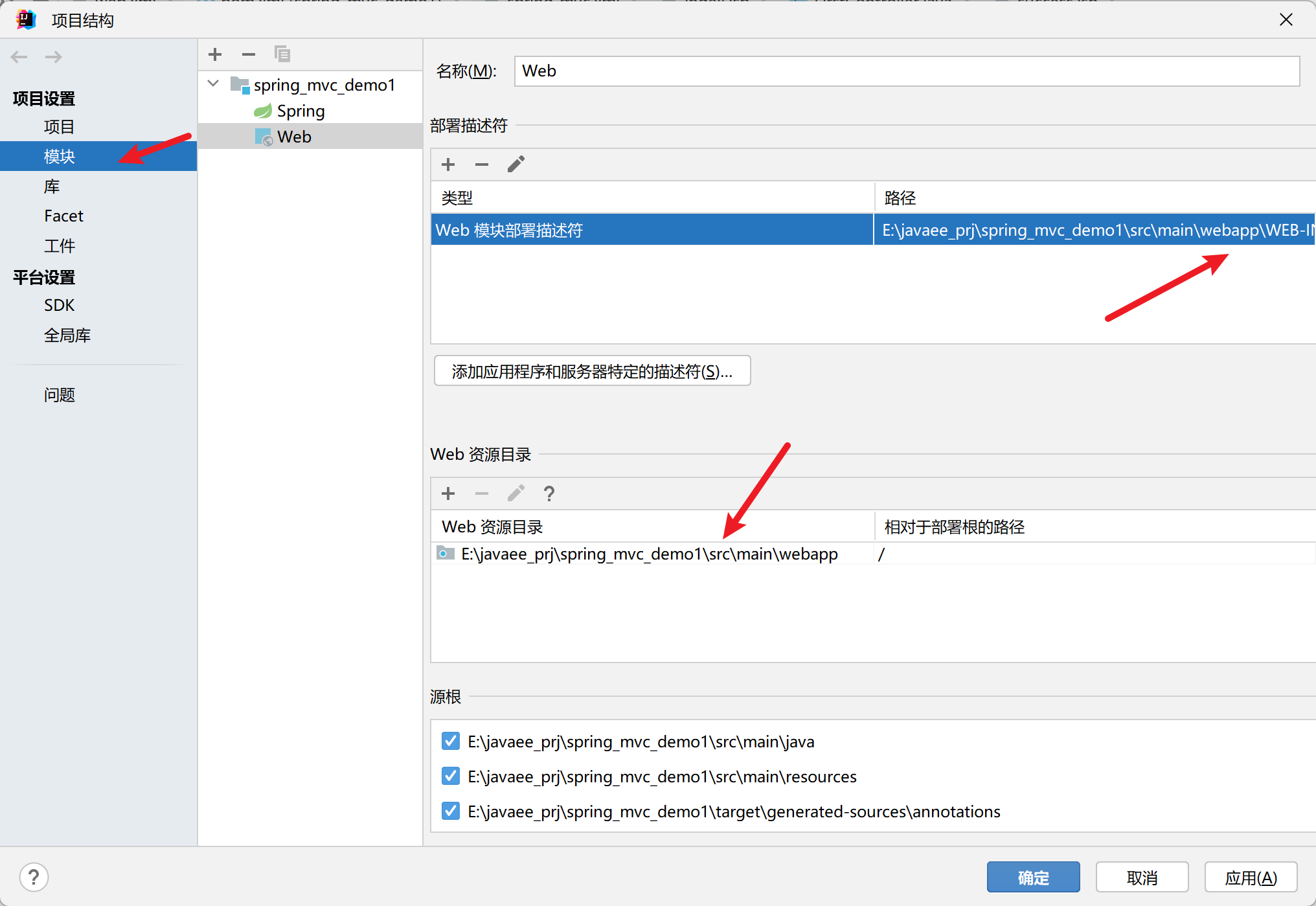Screen dimensions: 1316x906
Task: Click the remove module minus icon
Action: pos(249,54)
